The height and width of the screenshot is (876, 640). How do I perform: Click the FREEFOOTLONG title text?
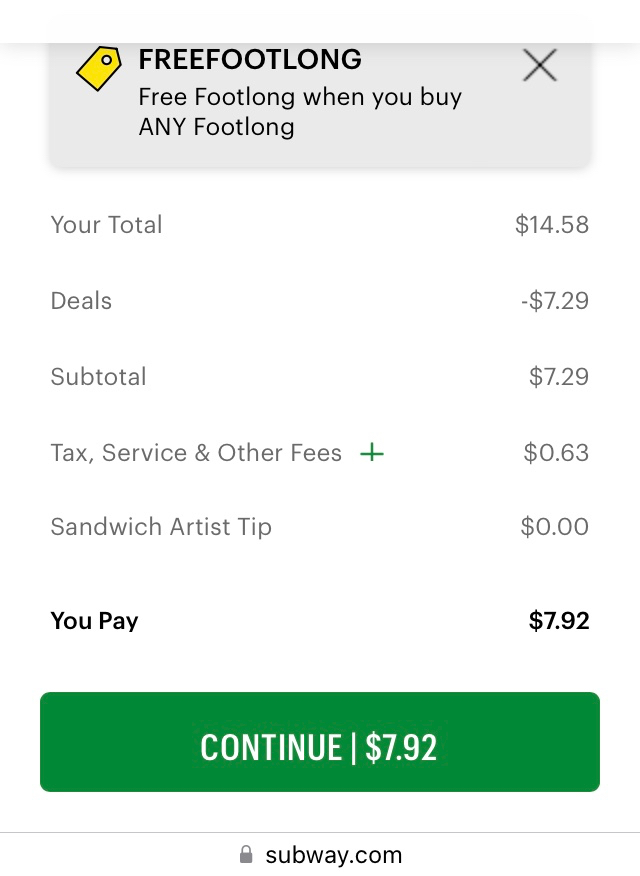click(x=250, y=60)
